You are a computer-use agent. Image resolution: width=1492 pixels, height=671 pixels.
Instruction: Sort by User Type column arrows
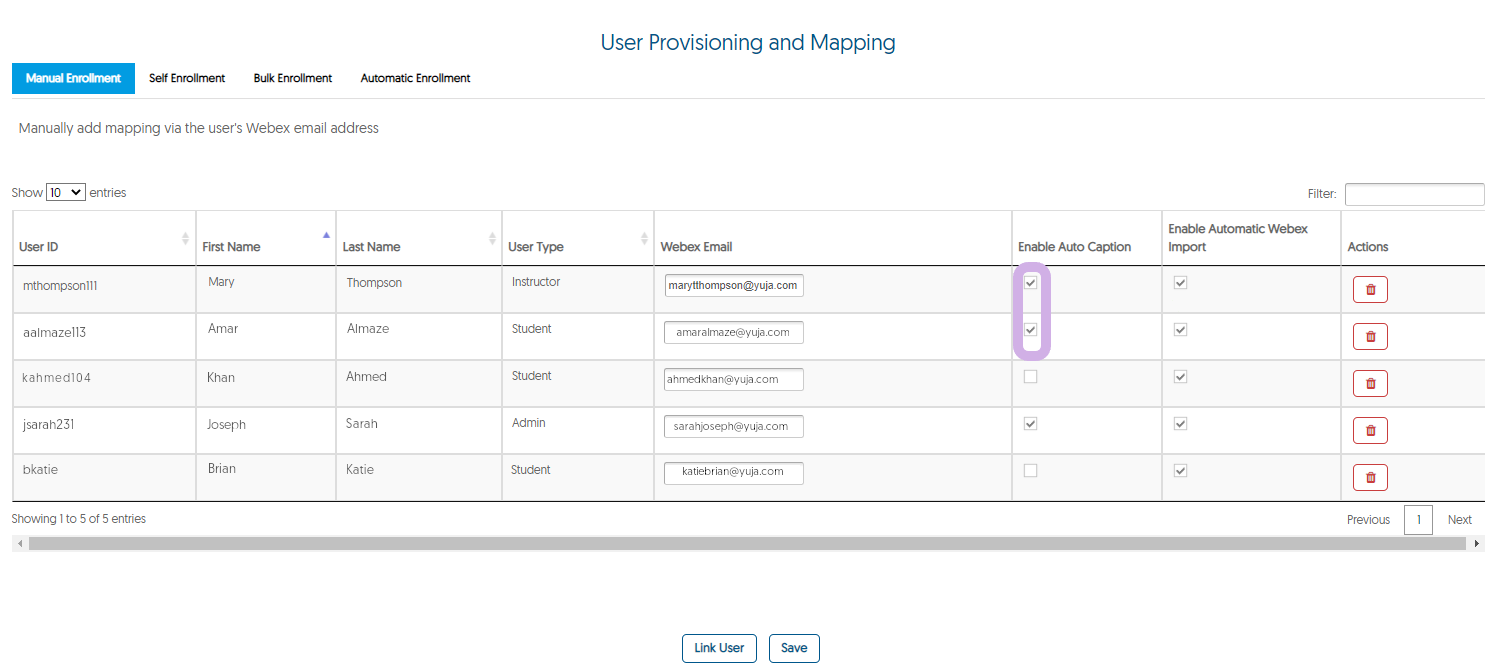click(x=644, y=239)
